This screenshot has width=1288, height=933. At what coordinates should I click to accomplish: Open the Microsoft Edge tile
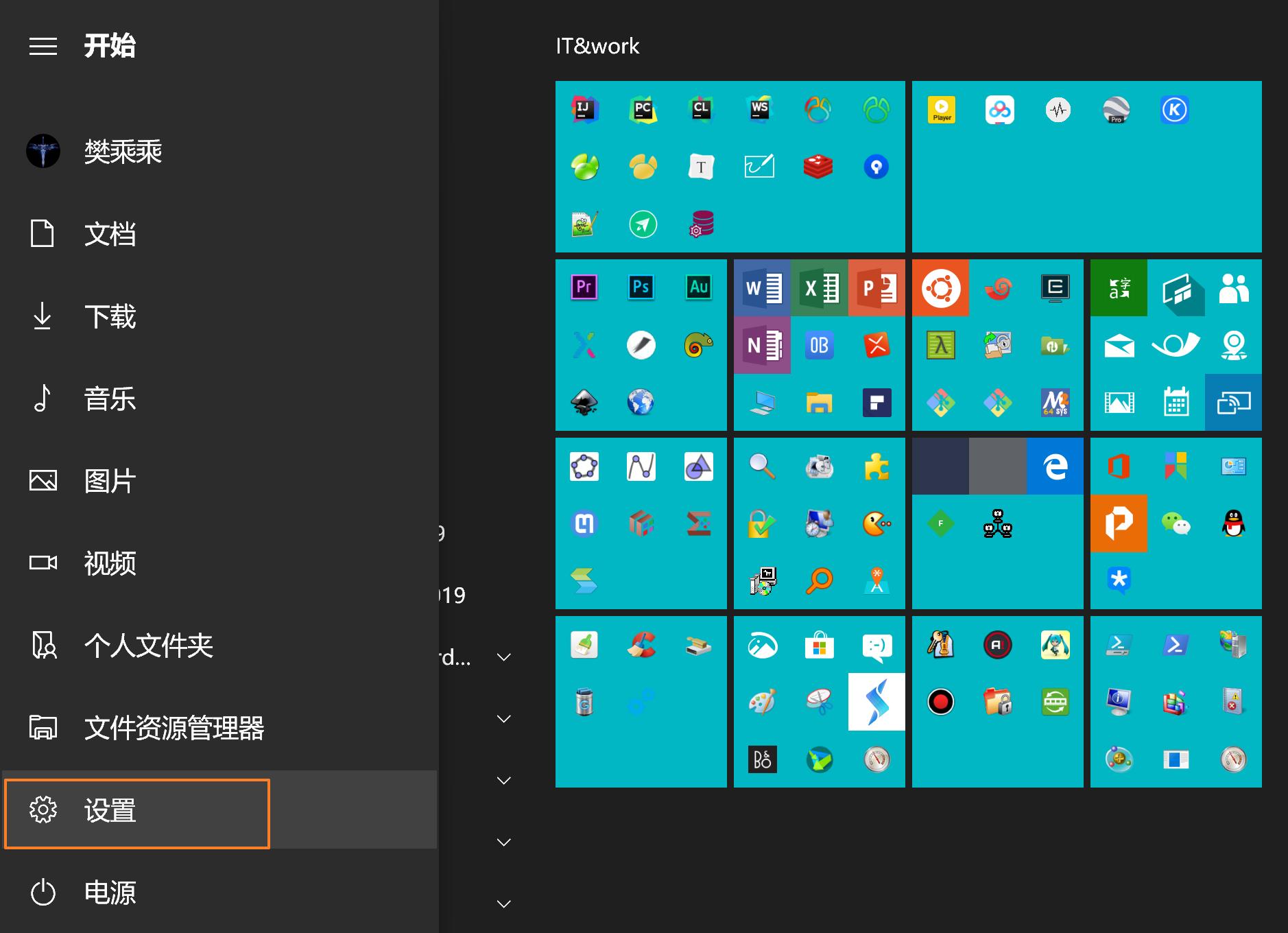point(1055,466)
